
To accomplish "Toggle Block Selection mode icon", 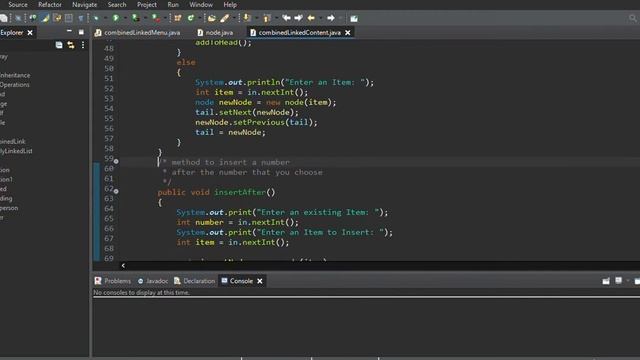I will [x=69, y=18].
